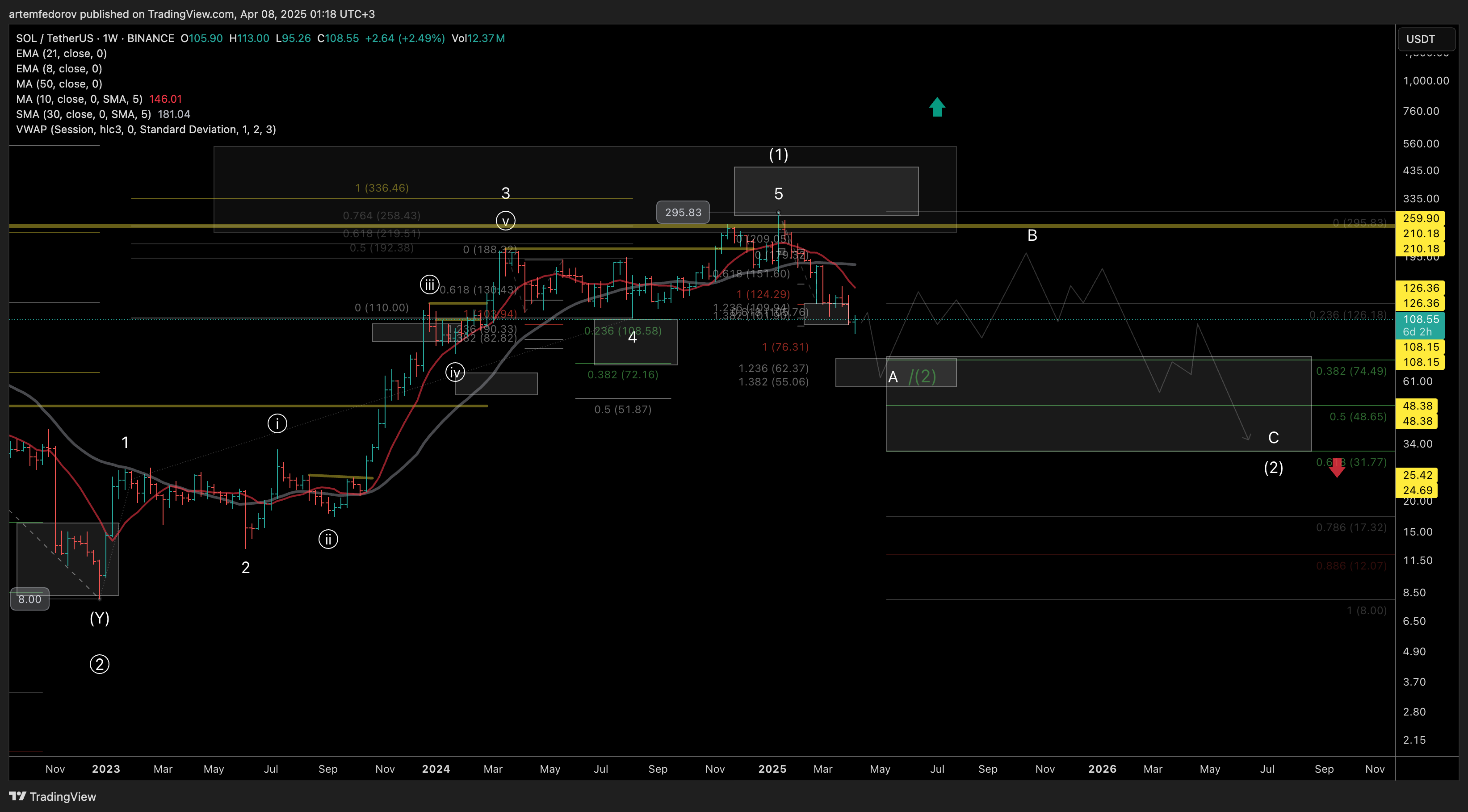
Task: Select the VWAP Session indicator label
Action: [146, 130]
